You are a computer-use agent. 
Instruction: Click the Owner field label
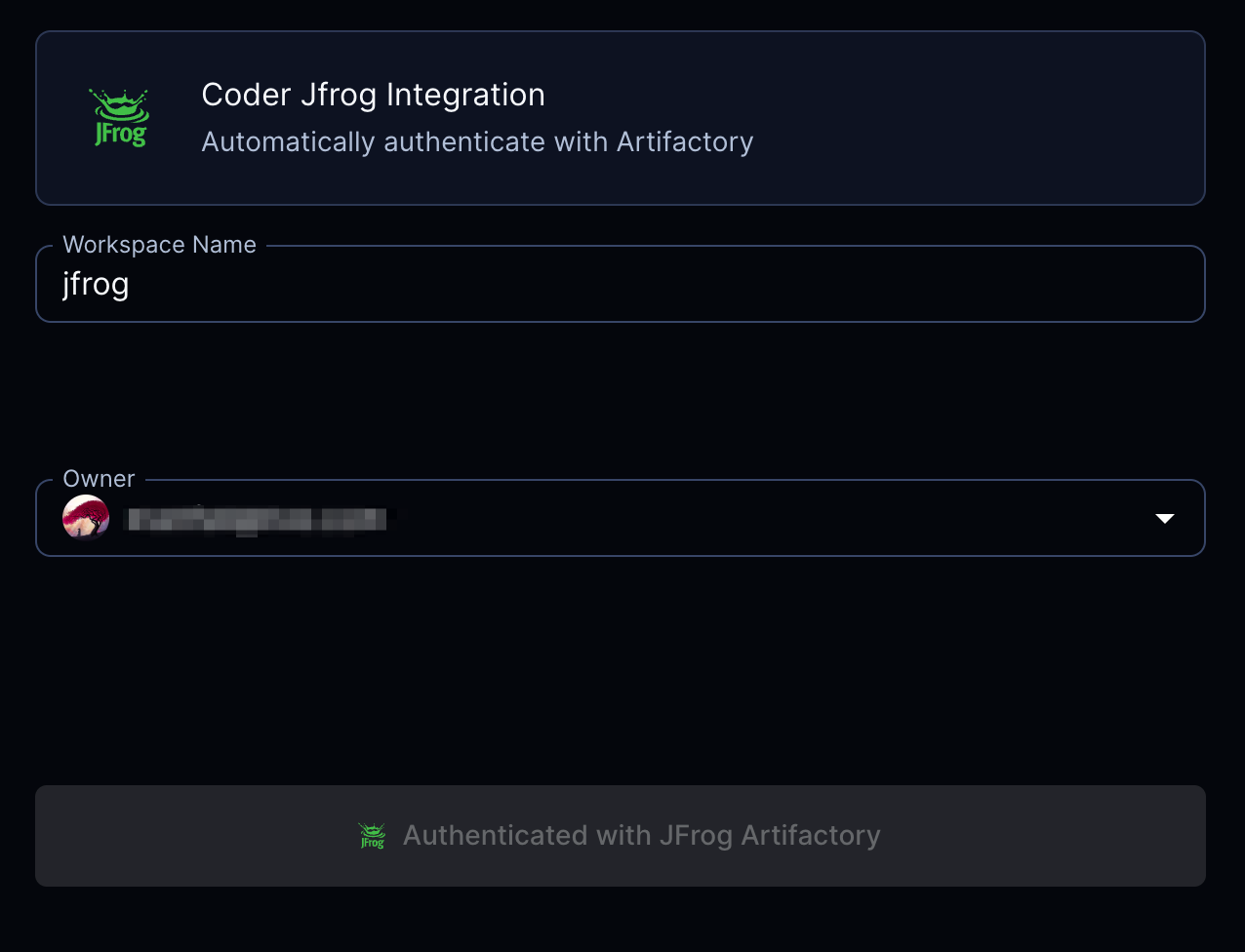click(x=98, y=478)
